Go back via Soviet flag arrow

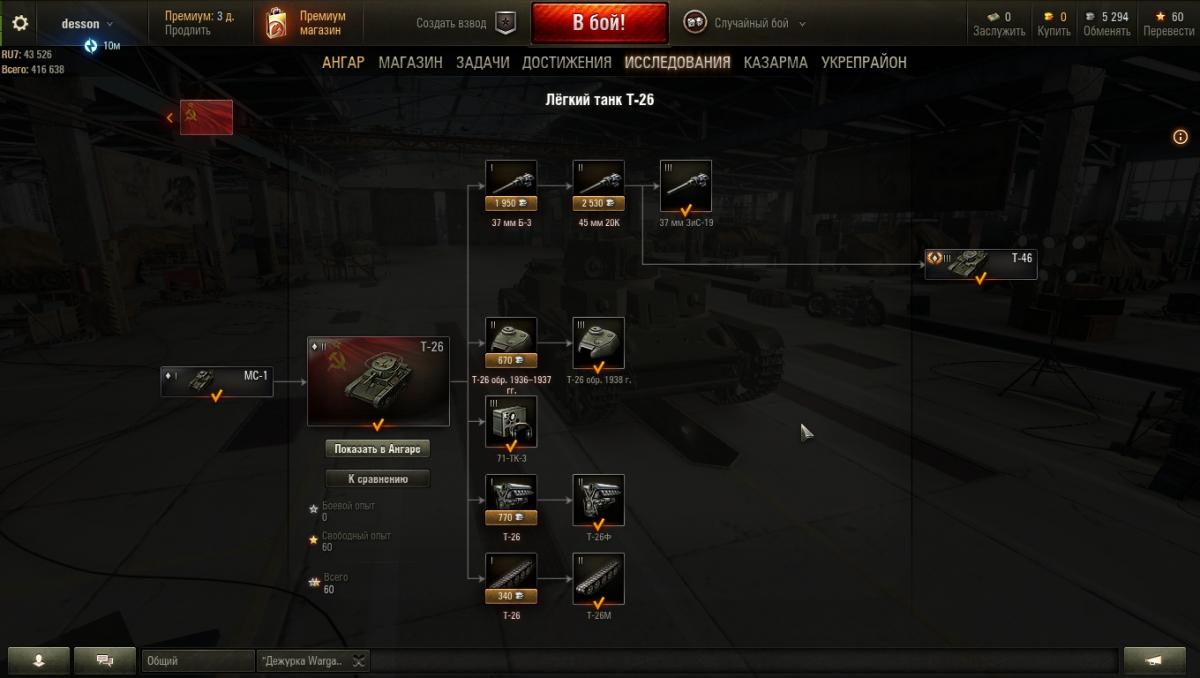coord(200,118)
